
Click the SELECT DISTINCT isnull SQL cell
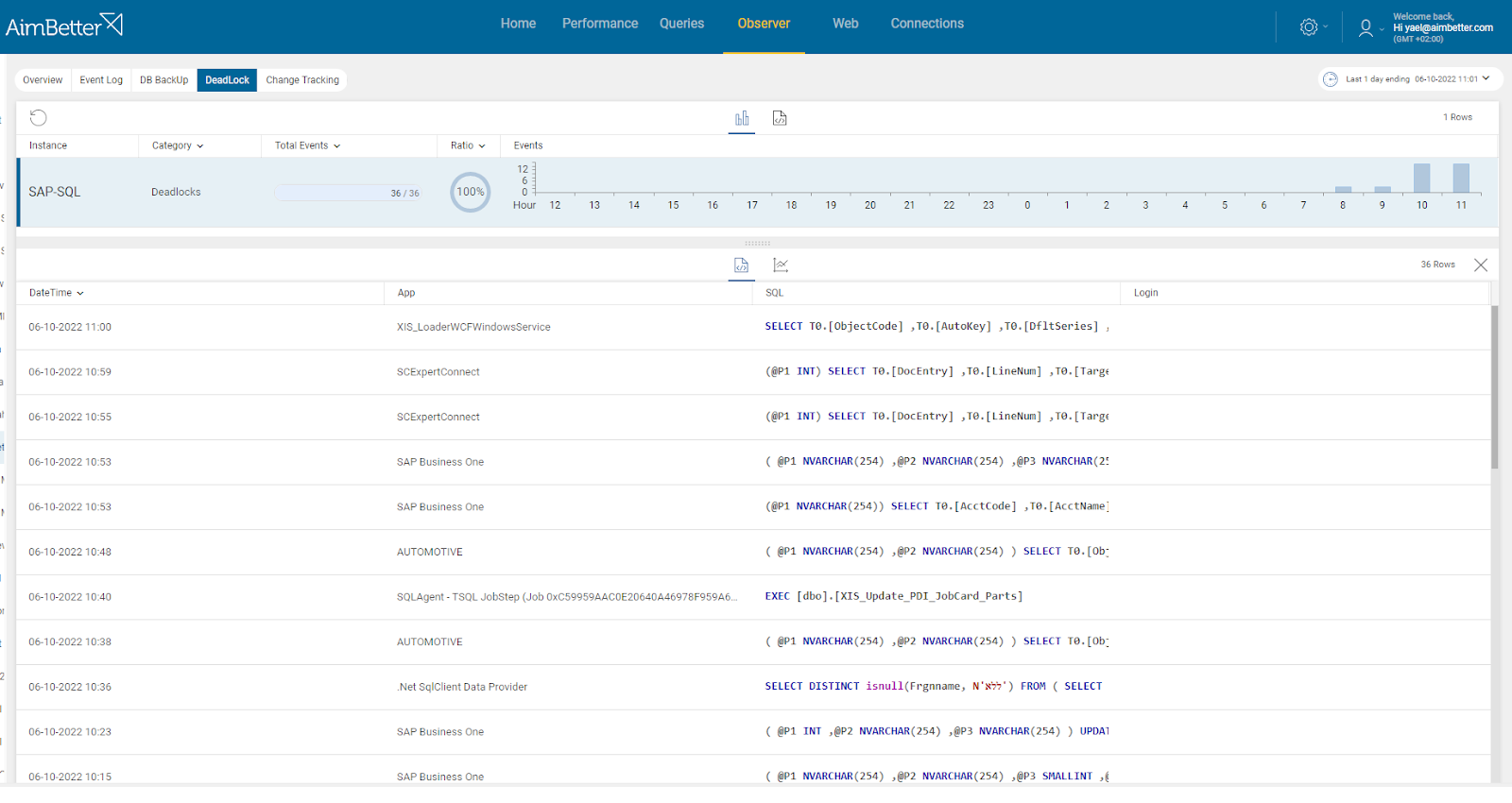tap(934, 687)
